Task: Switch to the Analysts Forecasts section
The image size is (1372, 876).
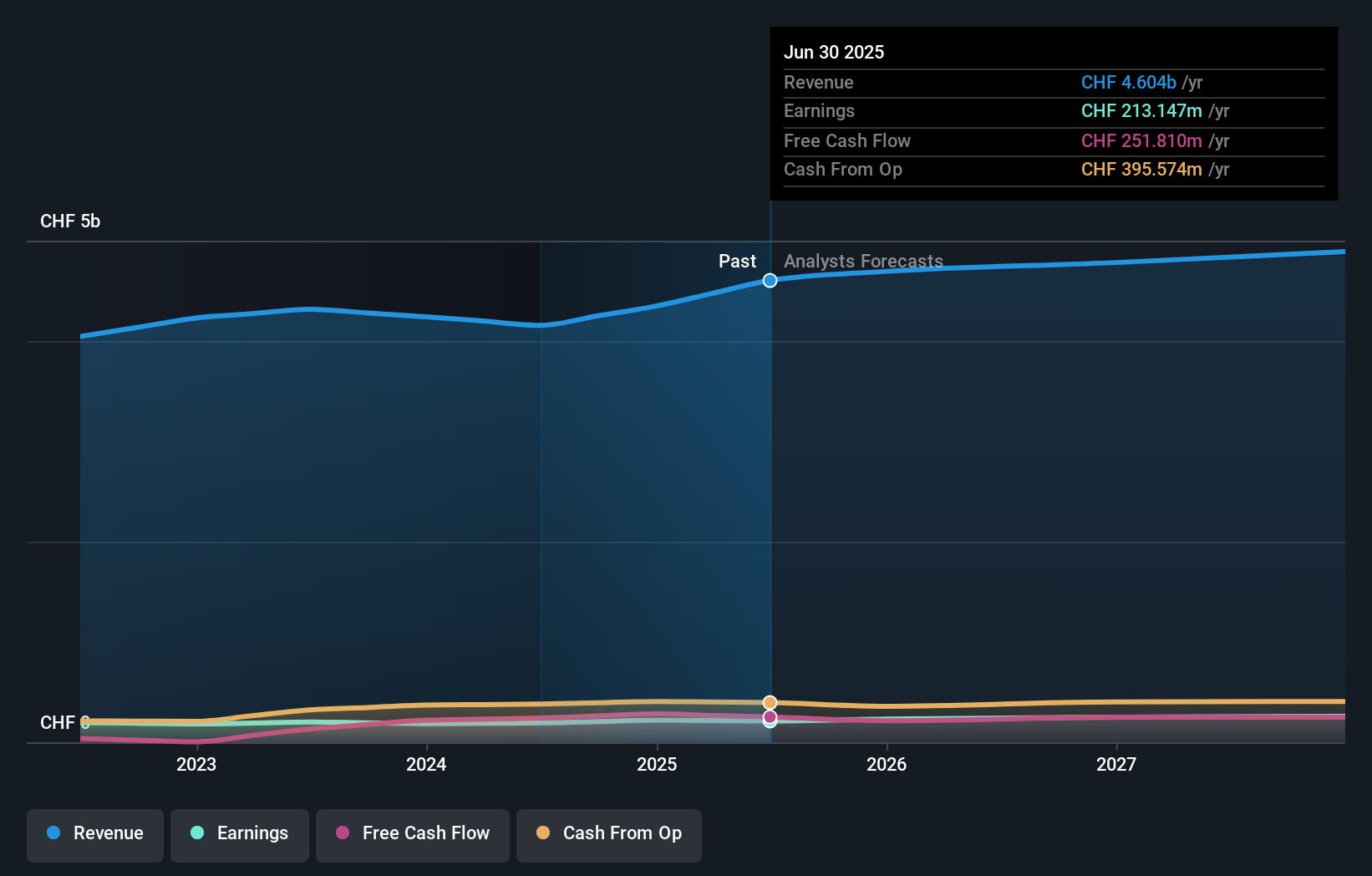Action: 863,262
